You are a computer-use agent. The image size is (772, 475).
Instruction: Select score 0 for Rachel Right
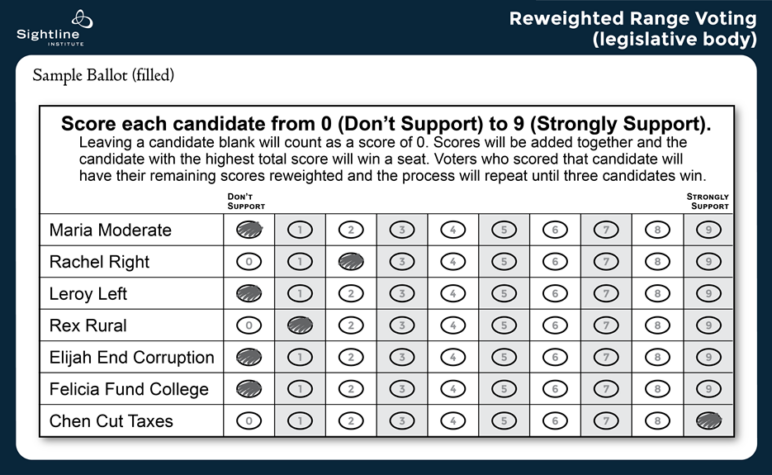coord(250,262)
